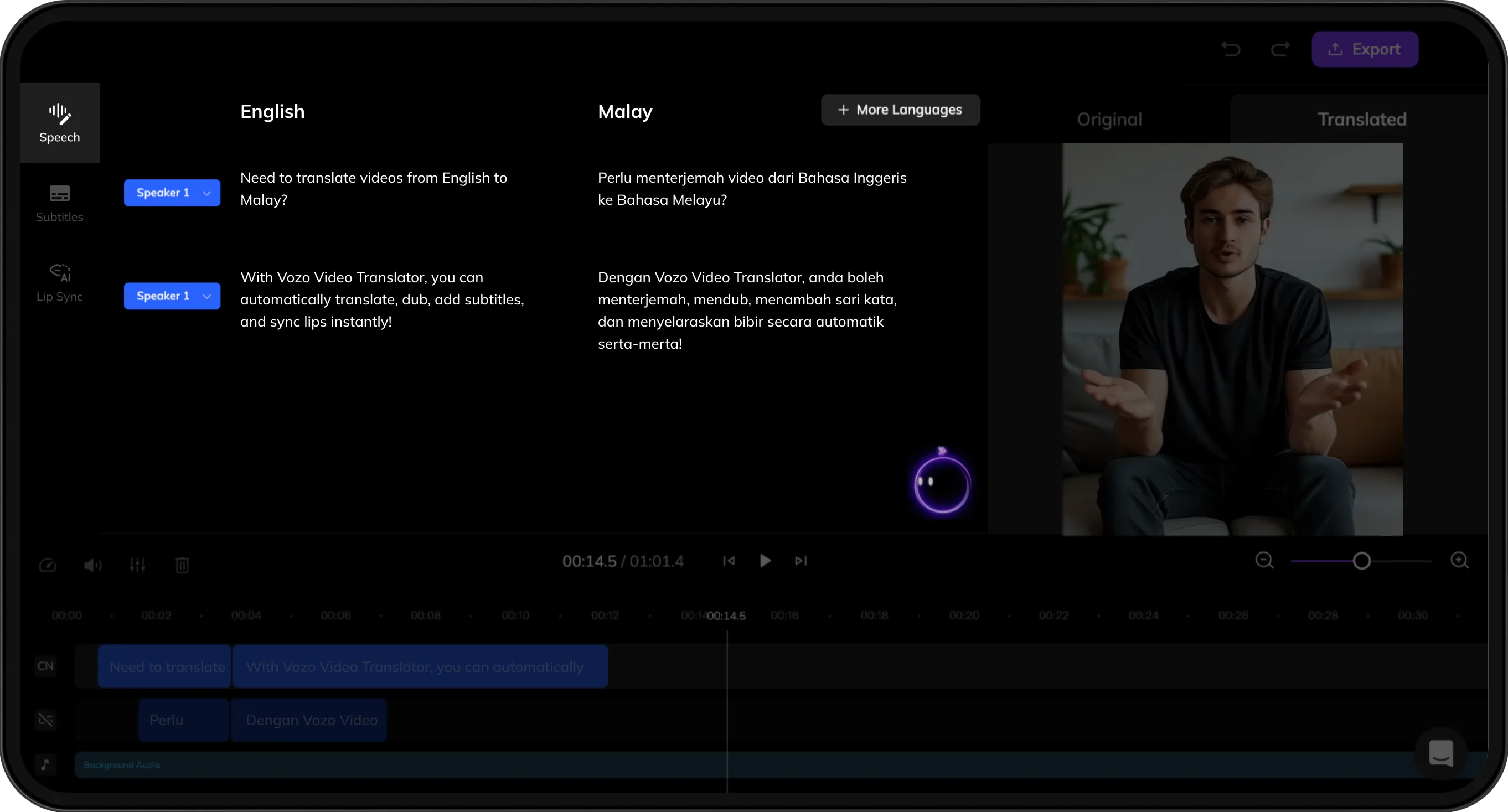Skip to the next segment
This screenshot has width=1508, height=812.
click(801, 561)
